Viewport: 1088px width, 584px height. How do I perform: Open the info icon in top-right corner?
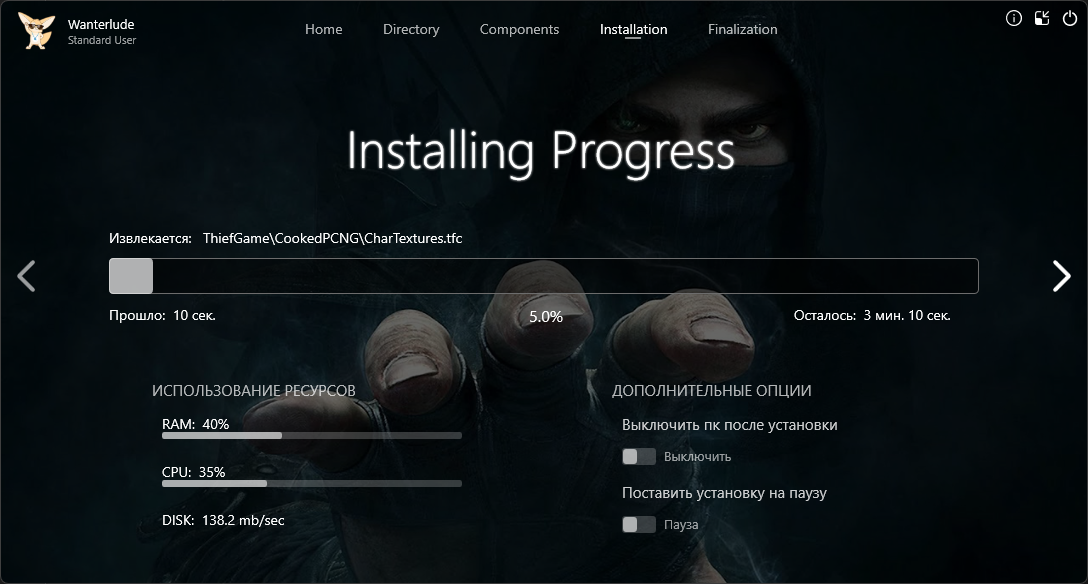(x=1014, y=18)
